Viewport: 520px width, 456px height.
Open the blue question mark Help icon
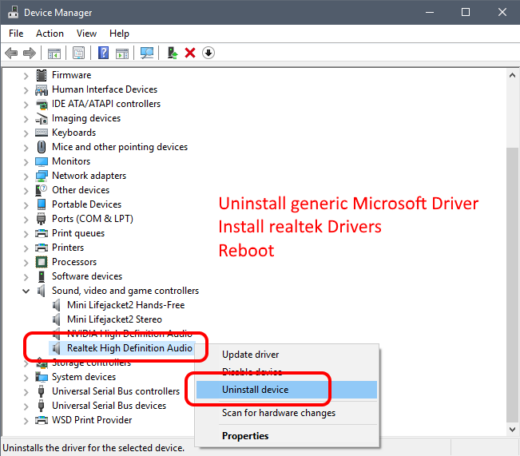click(x=103, y=53)
